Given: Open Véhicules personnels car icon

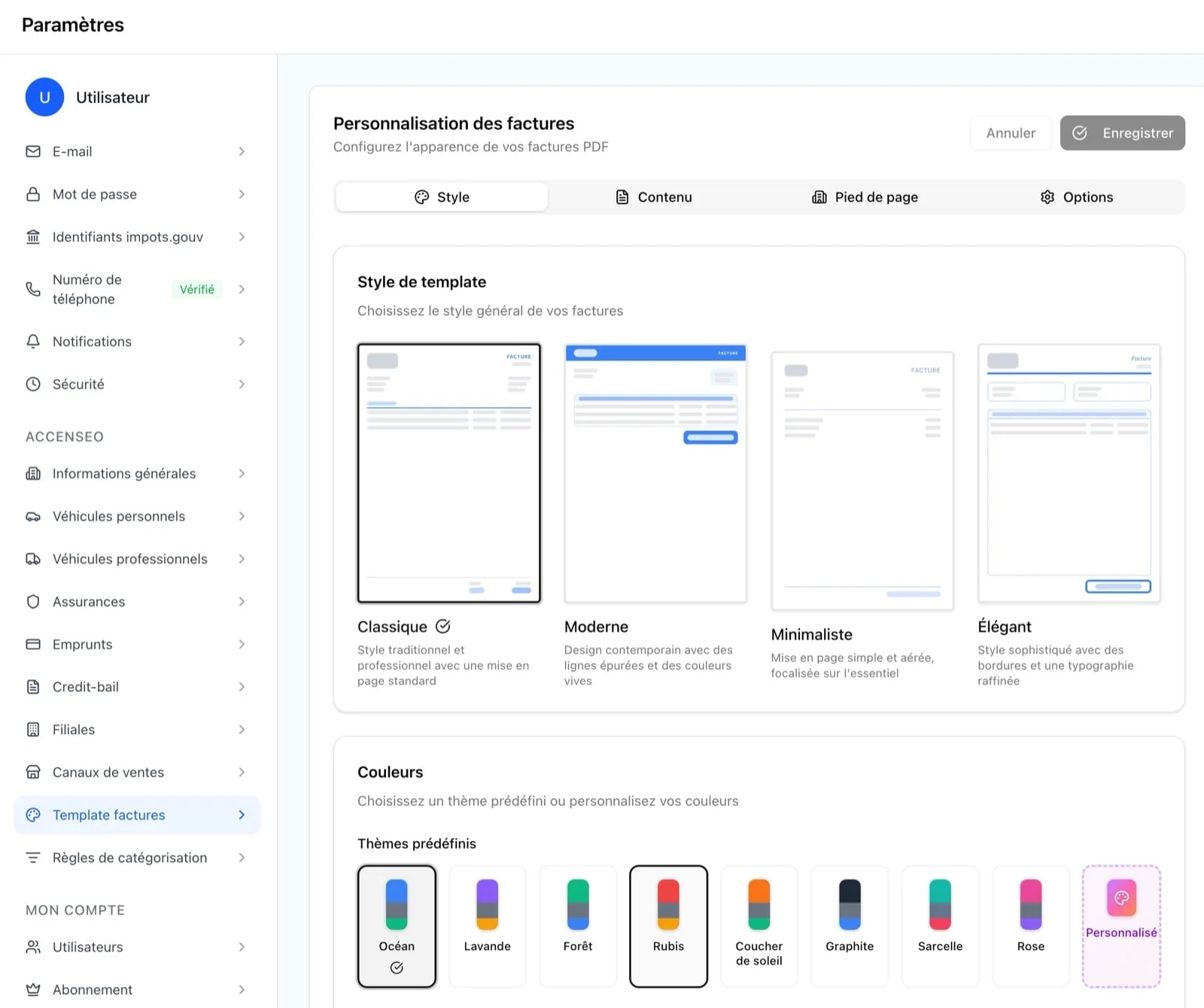Looking at the screenshot, I should [32, 516].
